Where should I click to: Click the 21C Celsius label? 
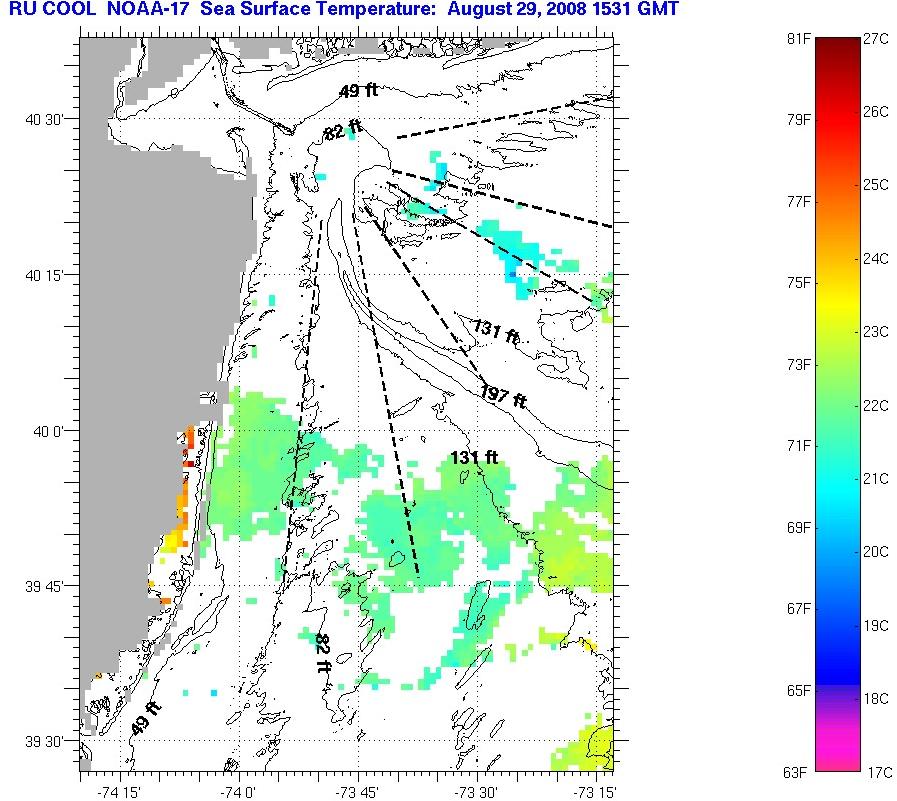click(x=876, y=478)
